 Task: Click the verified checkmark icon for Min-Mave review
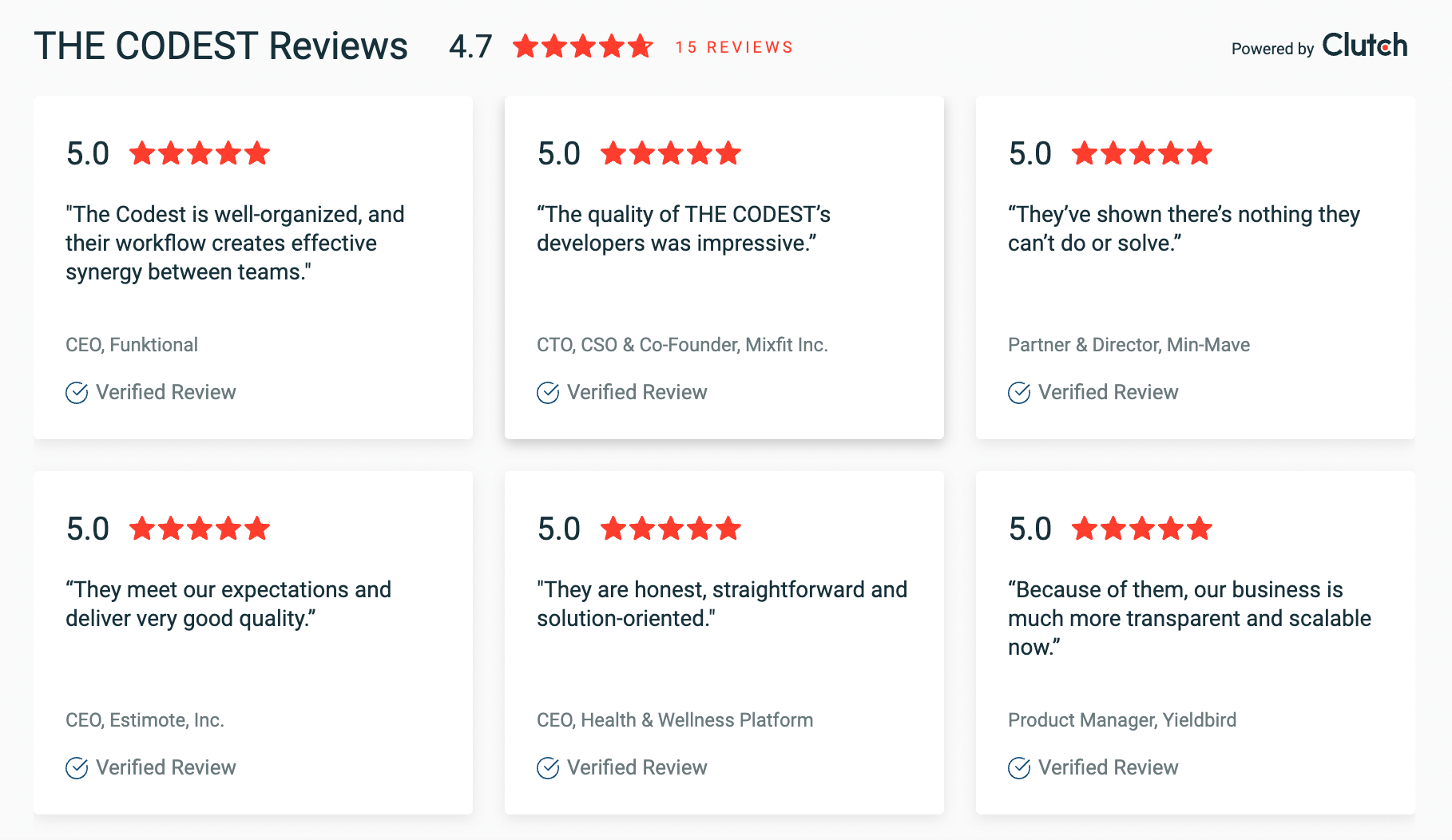point(1019,393)
